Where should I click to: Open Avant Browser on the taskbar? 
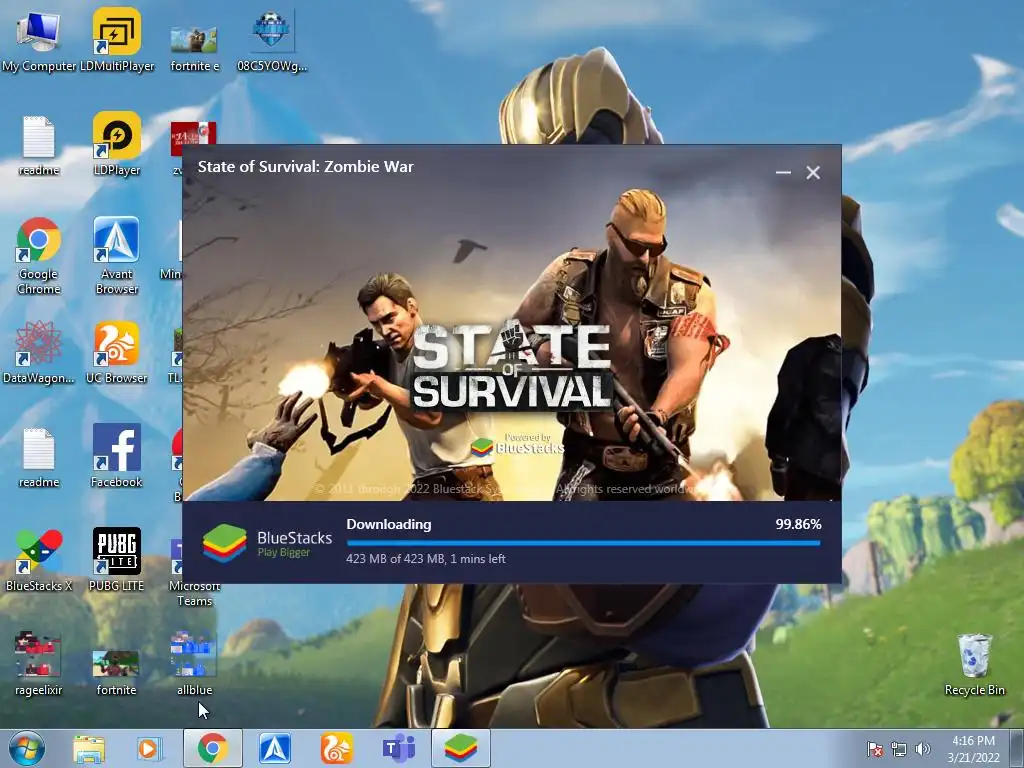point(275,748)
